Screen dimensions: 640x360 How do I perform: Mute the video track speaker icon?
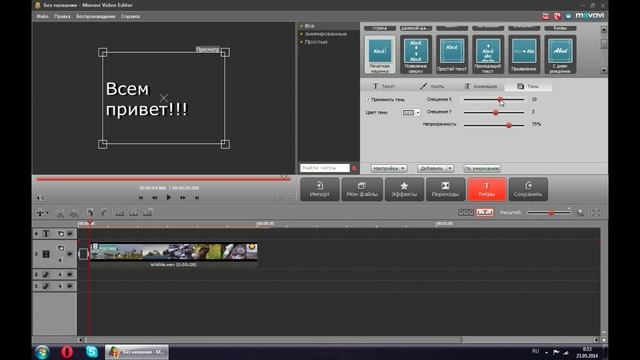[x=60, y=260]
